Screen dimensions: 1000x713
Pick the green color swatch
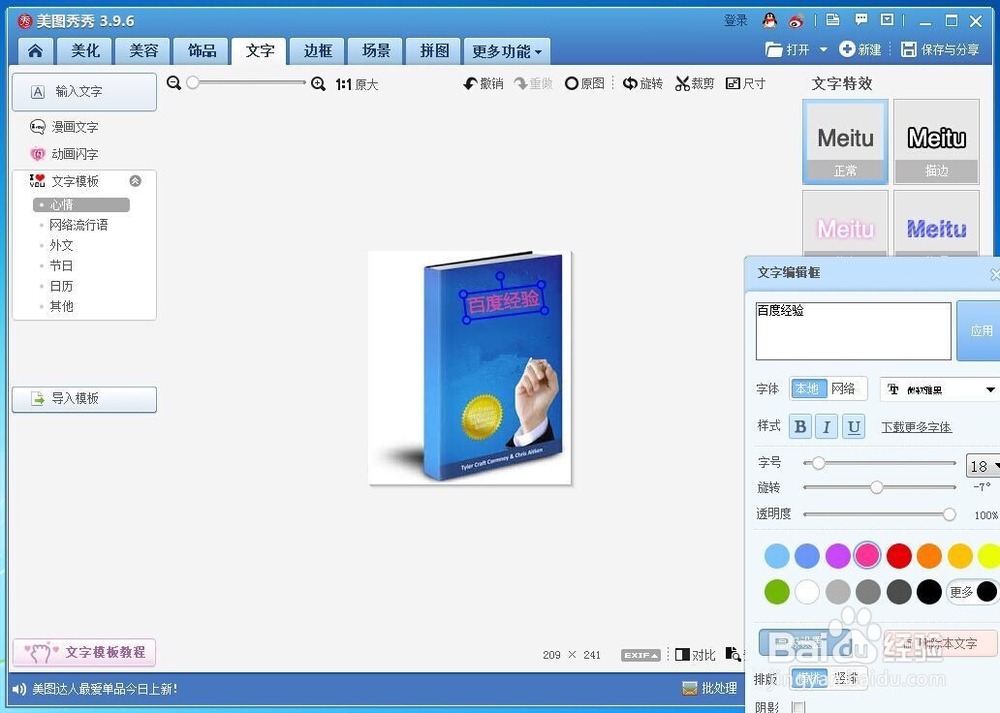[777, 592]
